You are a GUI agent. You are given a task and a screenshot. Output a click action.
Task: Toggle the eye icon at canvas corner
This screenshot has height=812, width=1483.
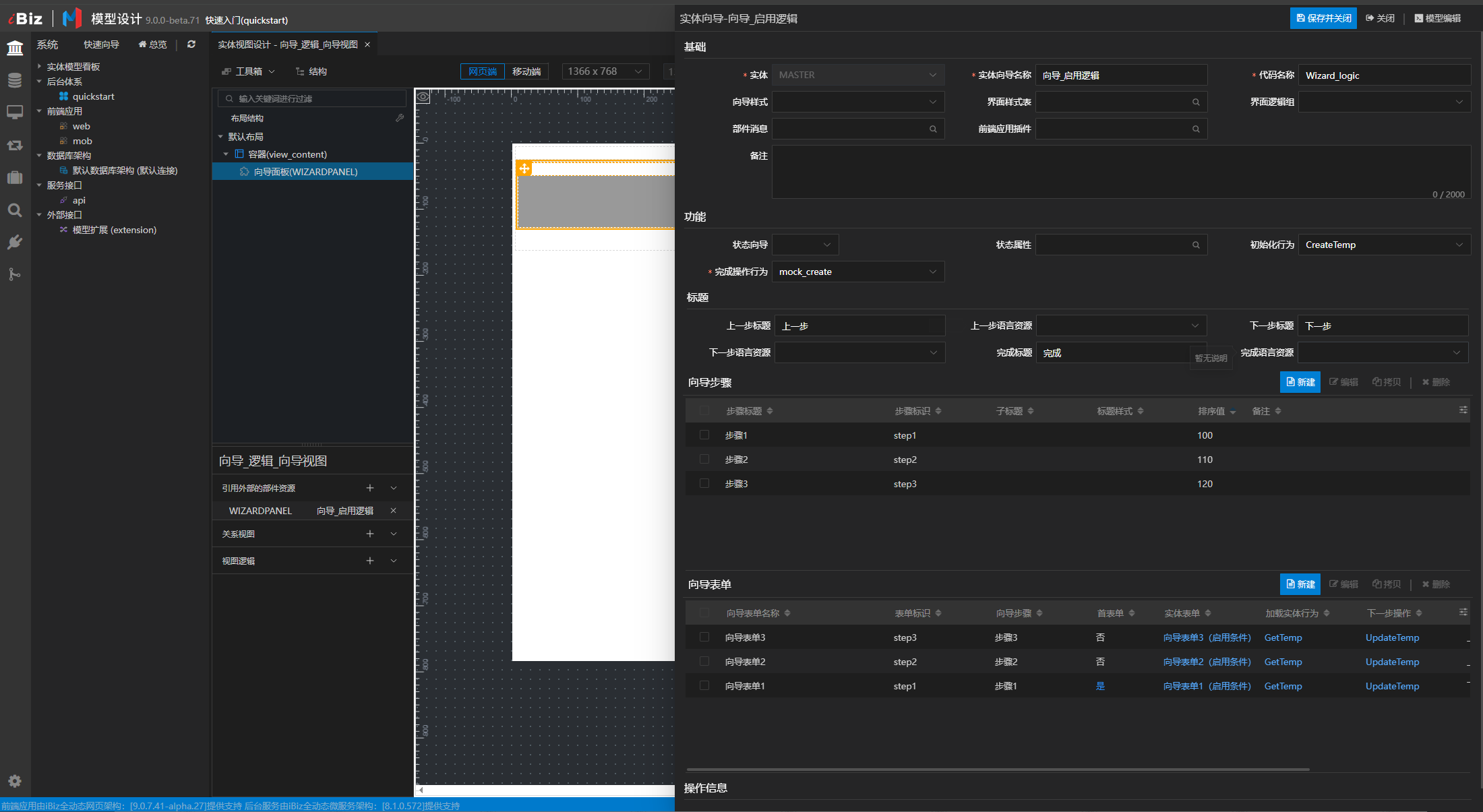pos(423,97)
